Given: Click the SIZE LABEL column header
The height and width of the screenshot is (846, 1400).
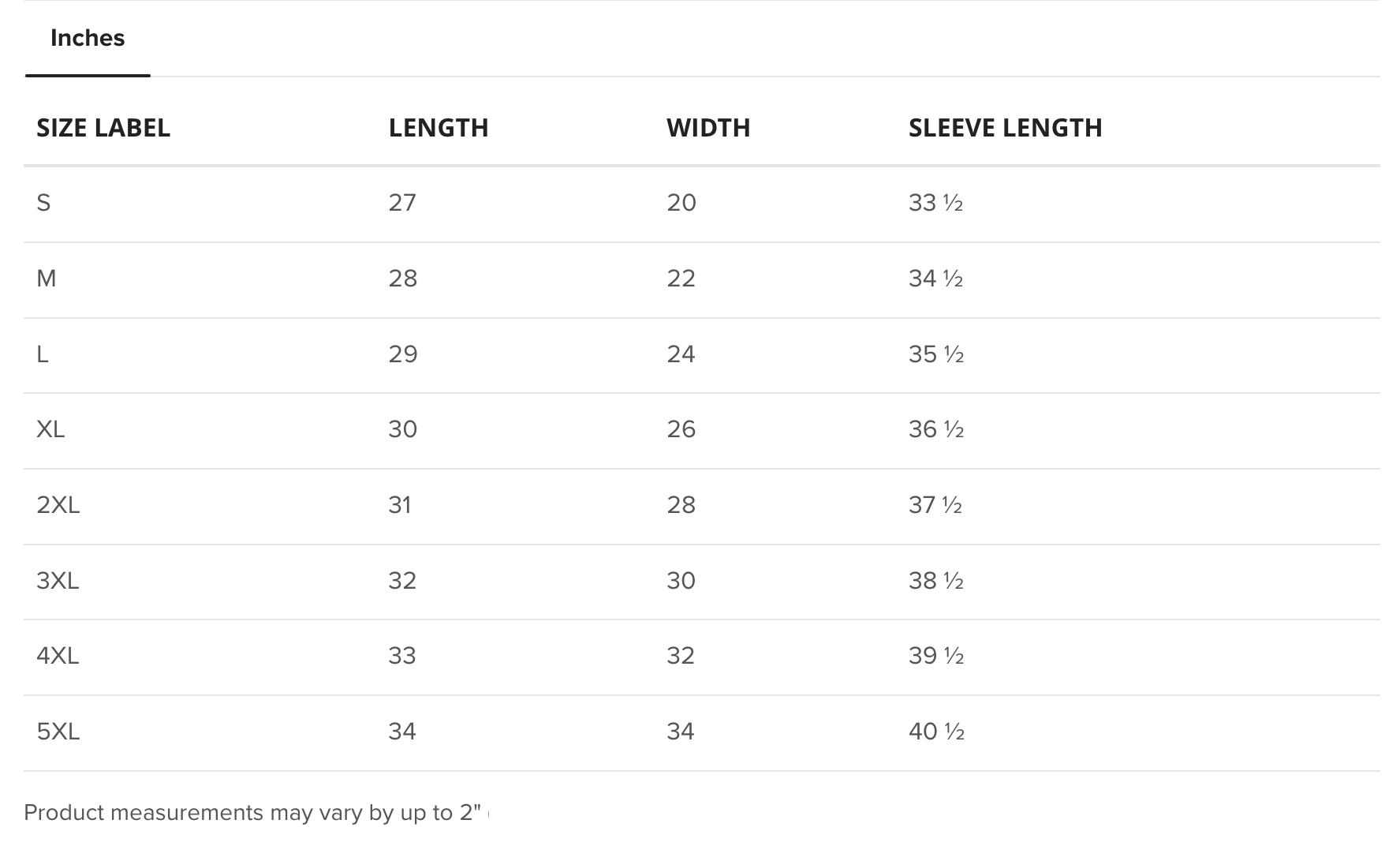Looking at the screenshot, I should click(x=103, y=128).
